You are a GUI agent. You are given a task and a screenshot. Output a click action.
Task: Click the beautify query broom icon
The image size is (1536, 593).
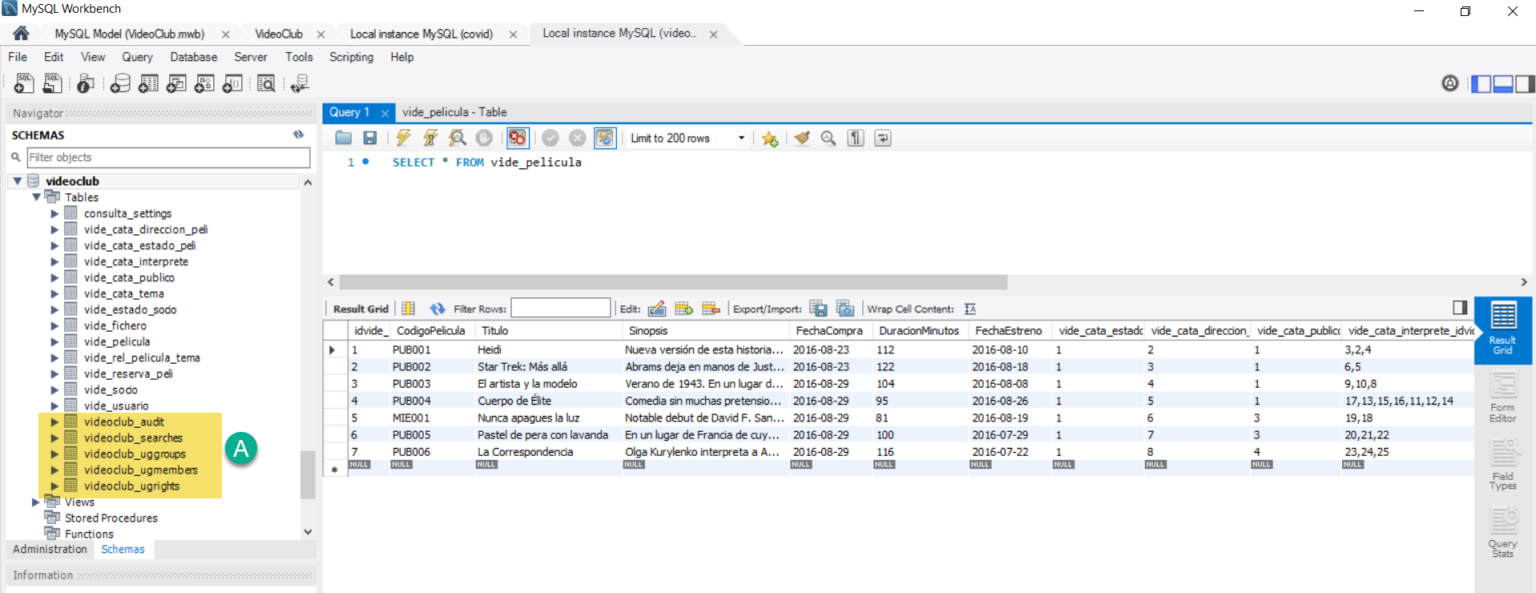point(801,139)
